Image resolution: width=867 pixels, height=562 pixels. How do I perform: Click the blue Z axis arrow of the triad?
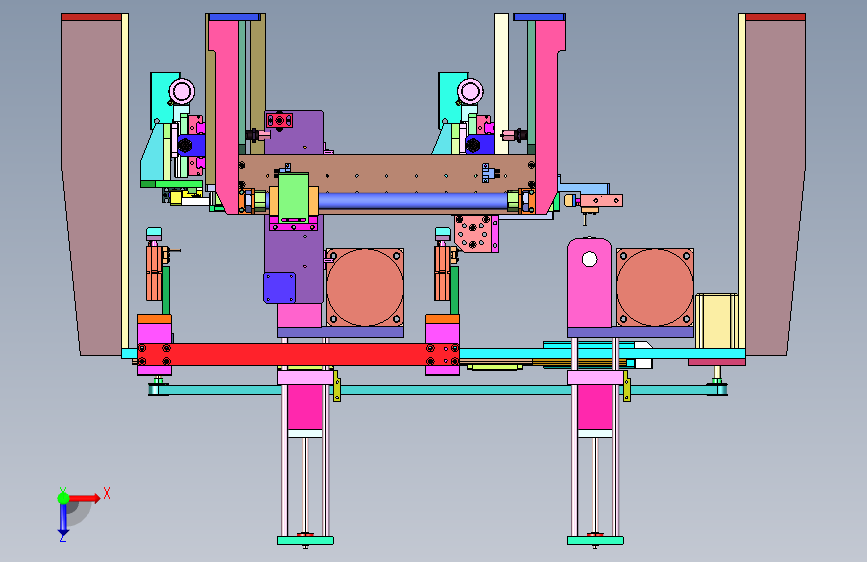pyautogui.click(x=63, y=519)
